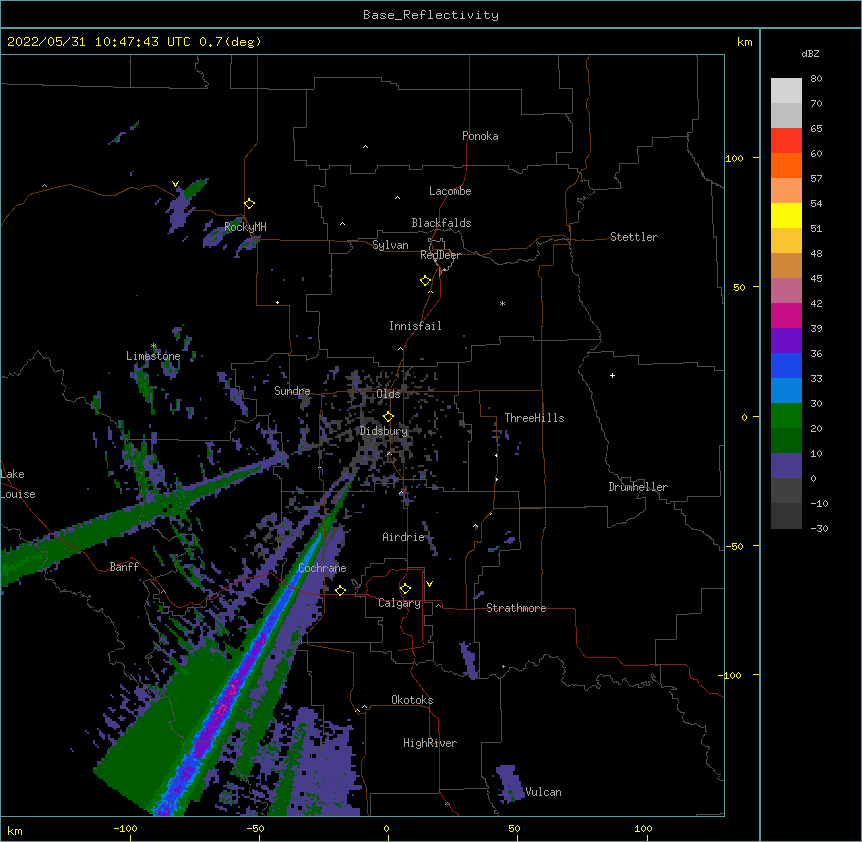Click the km unit label at top right
The image size is (862, 842).
pos(745,42)
